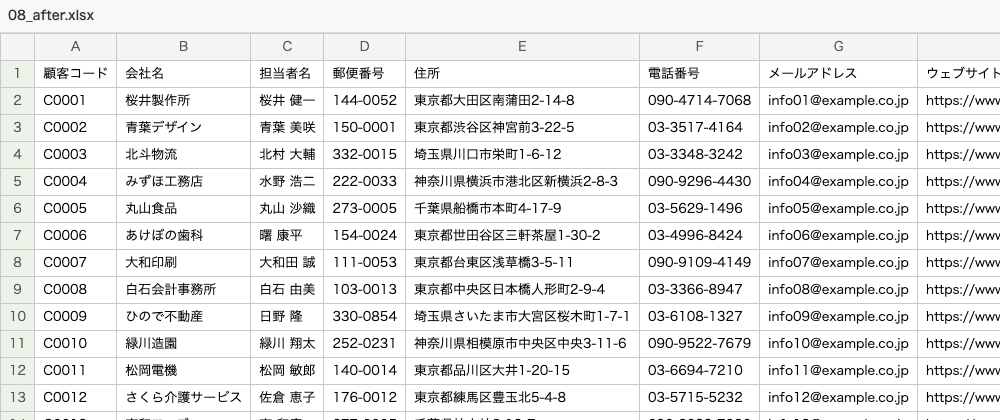This screenshot has width=1000, height=420.
Task: Select column D header
Action: (x=364, y=47)
